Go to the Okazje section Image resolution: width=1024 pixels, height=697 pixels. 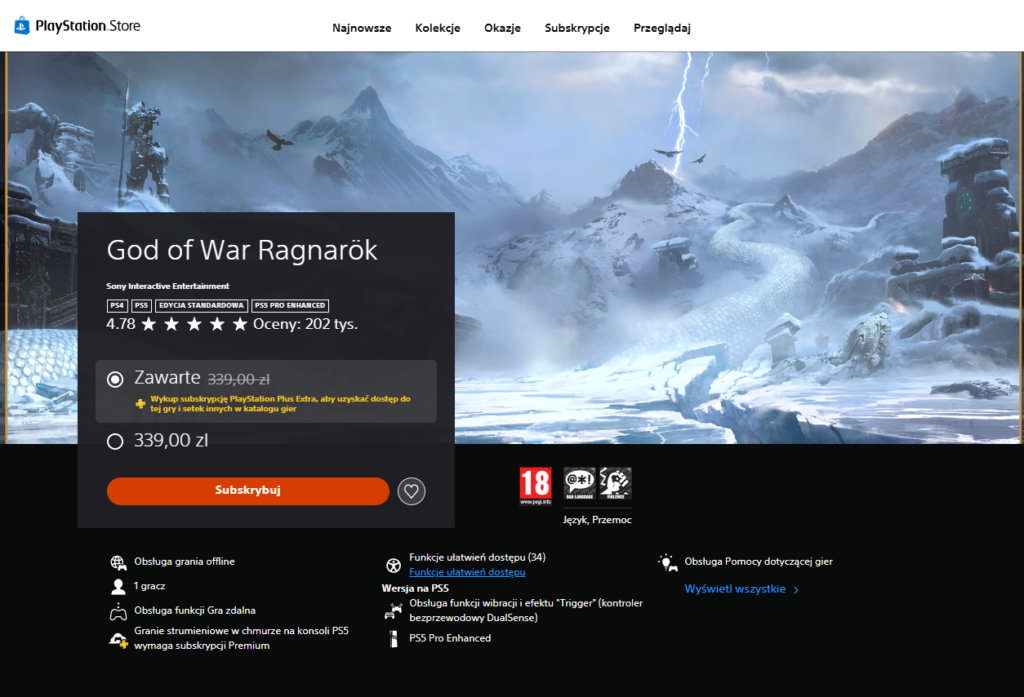502,28
